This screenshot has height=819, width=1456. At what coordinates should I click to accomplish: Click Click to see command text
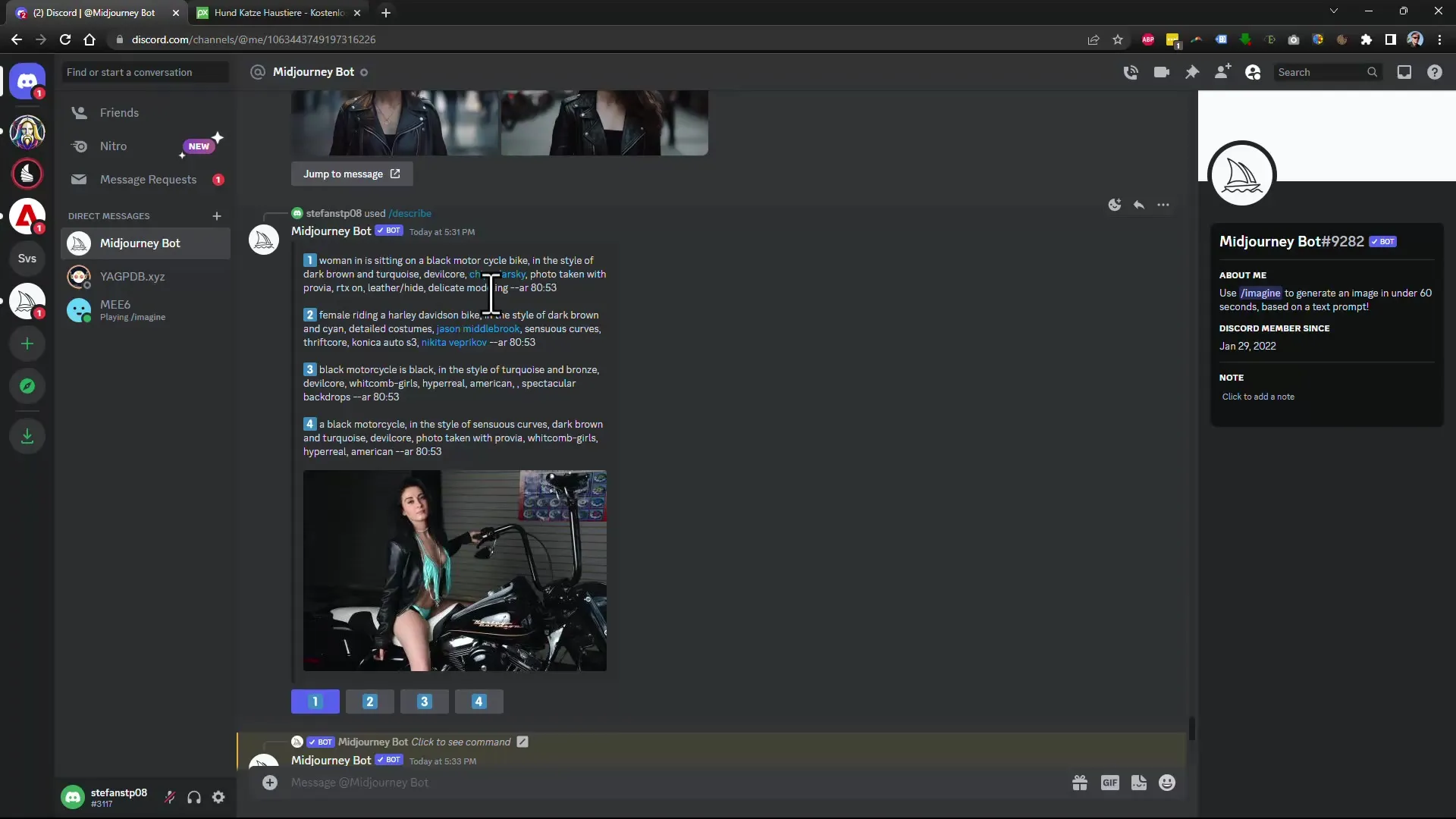coord(461,742)
